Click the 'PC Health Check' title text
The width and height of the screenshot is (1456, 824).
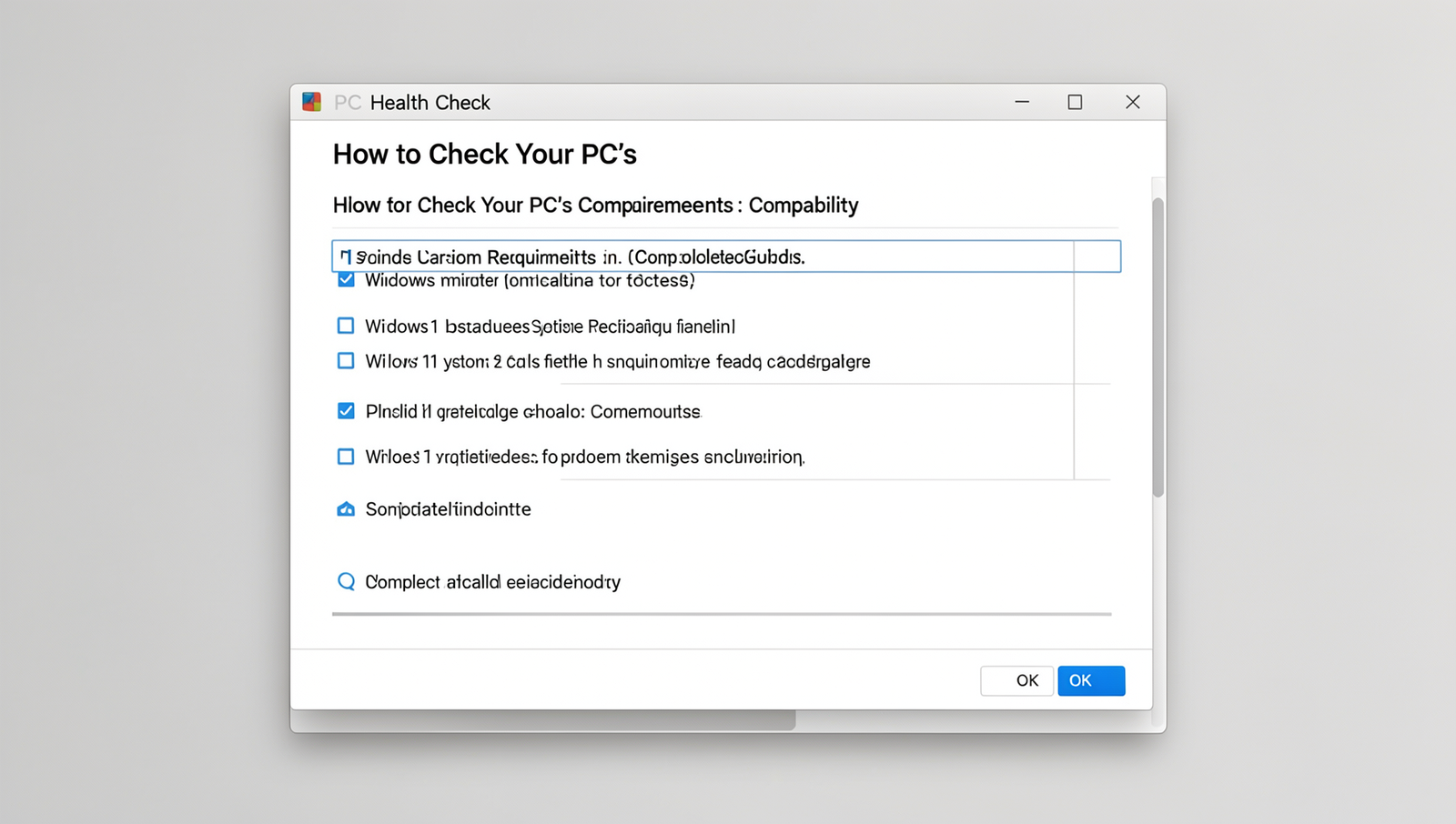click(x=412, y=103)
